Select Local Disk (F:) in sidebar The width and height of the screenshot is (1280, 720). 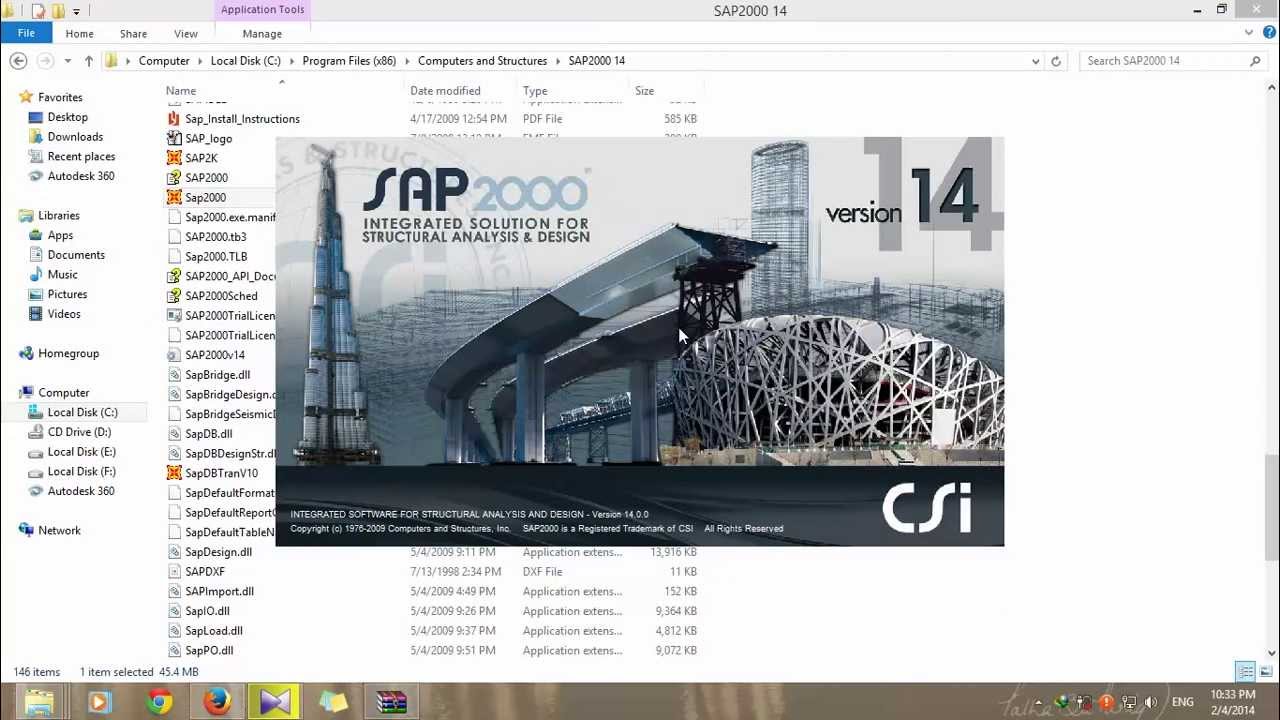(x=81, y=471)
